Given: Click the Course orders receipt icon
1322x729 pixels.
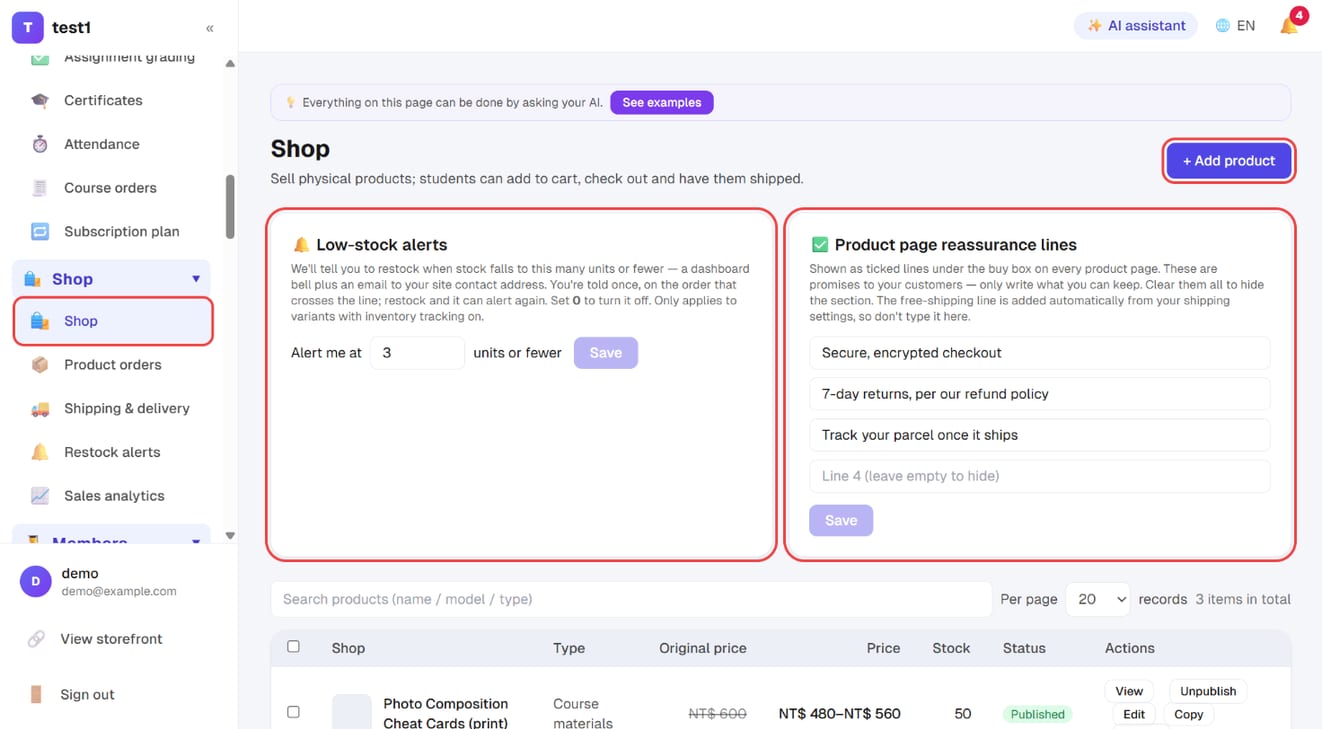Looking at the screenshot, I should click(x=40, y=188).
